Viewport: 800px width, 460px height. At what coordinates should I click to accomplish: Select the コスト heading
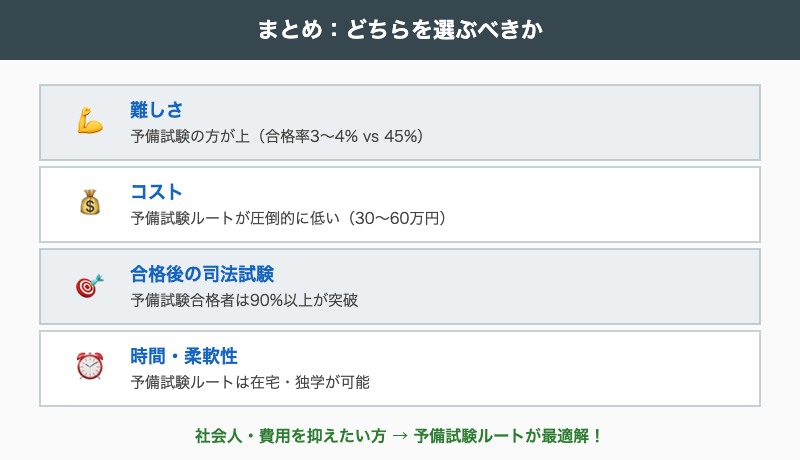pos(157,192)
